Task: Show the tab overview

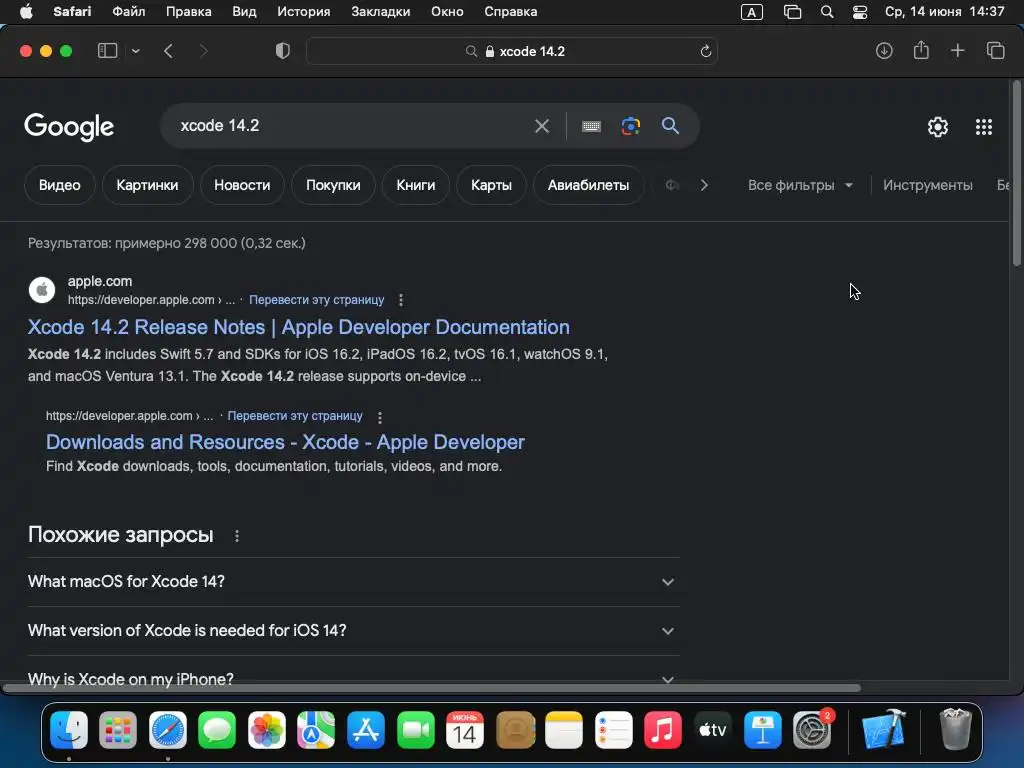Action: pos(995,51)
